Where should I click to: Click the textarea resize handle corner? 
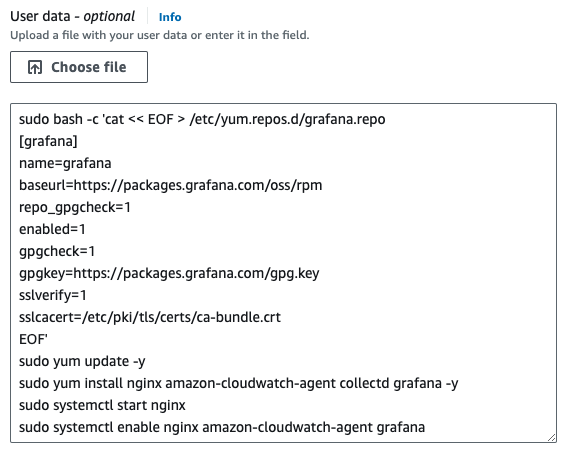click(x=551, y=438)
